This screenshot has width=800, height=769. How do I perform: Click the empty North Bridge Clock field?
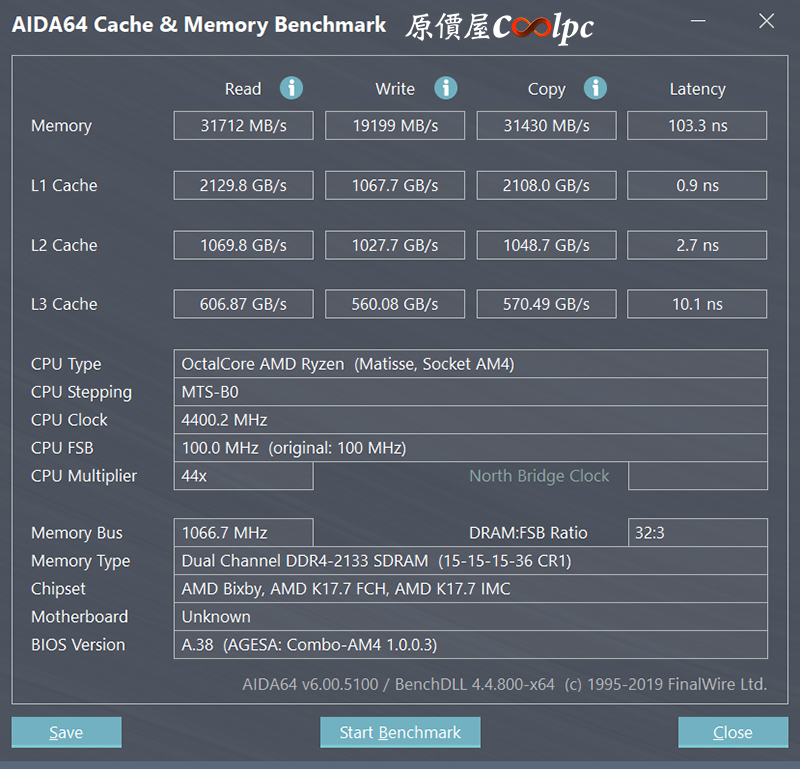pos(698,476)
